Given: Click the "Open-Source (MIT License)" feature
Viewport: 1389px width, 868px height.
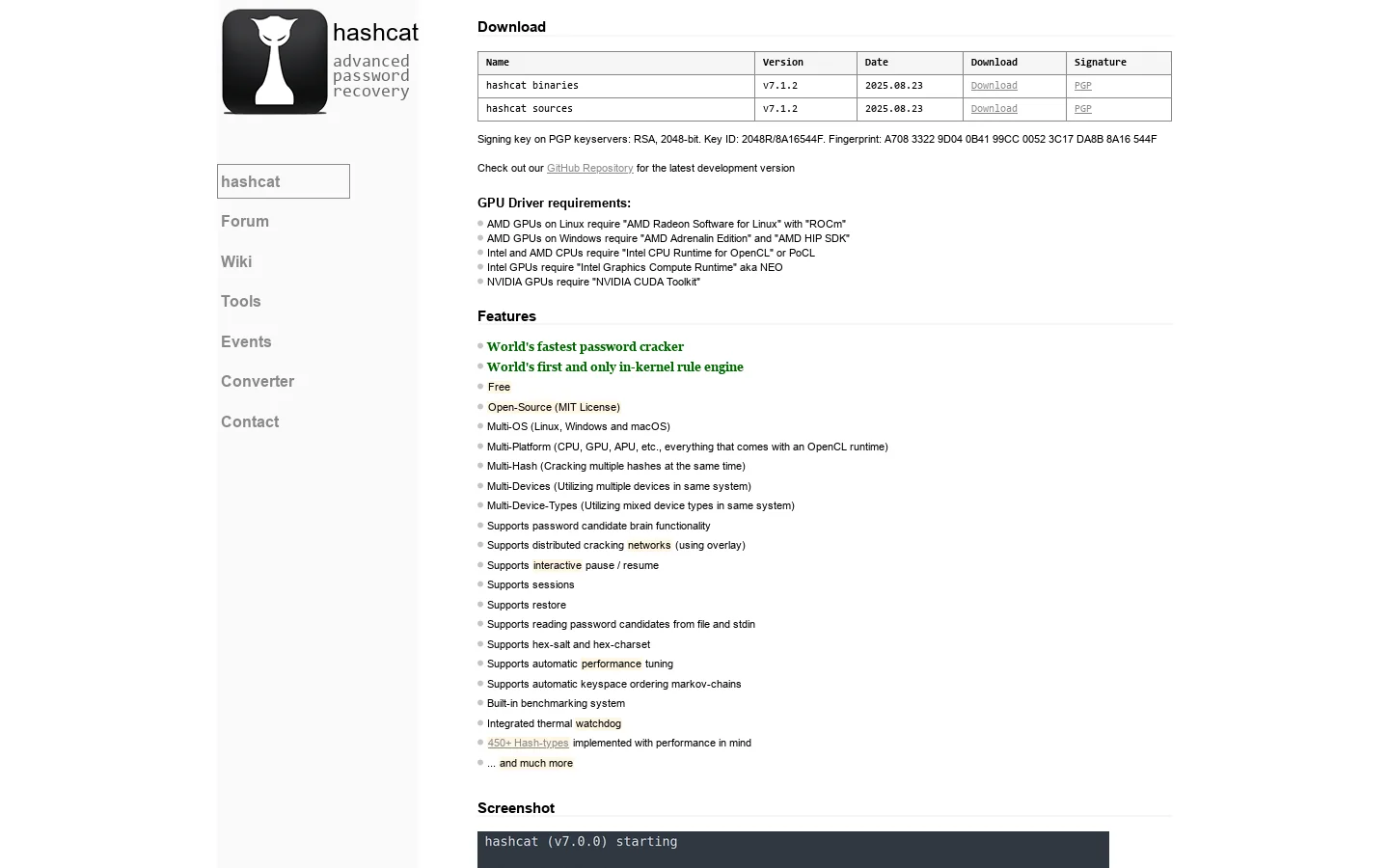Looking at the screenshot, I should coord(554,407).
